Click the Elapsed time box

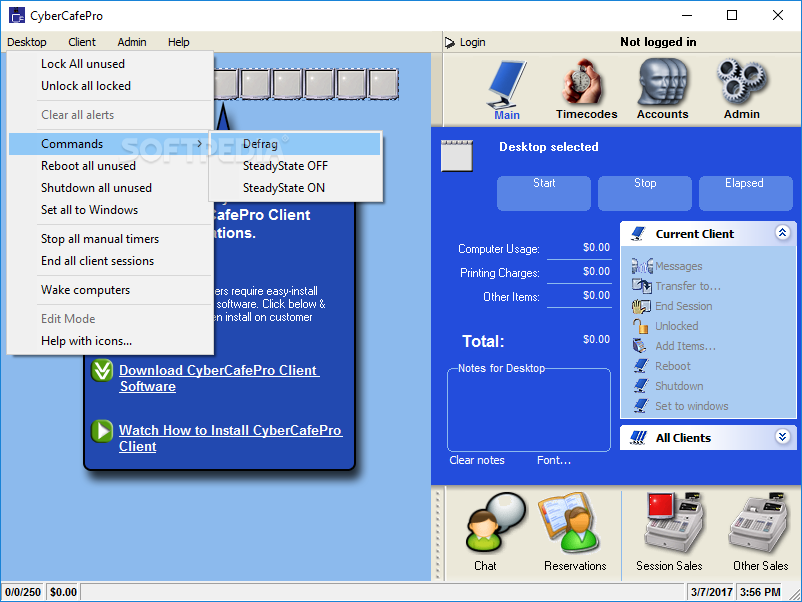[746, 193]
